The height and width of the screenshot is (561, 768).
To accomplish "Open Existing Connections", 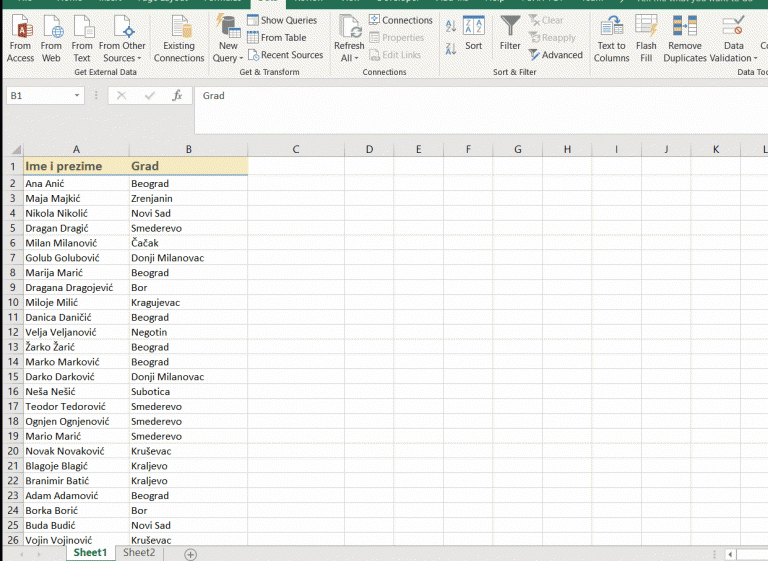I will point(179,39).
